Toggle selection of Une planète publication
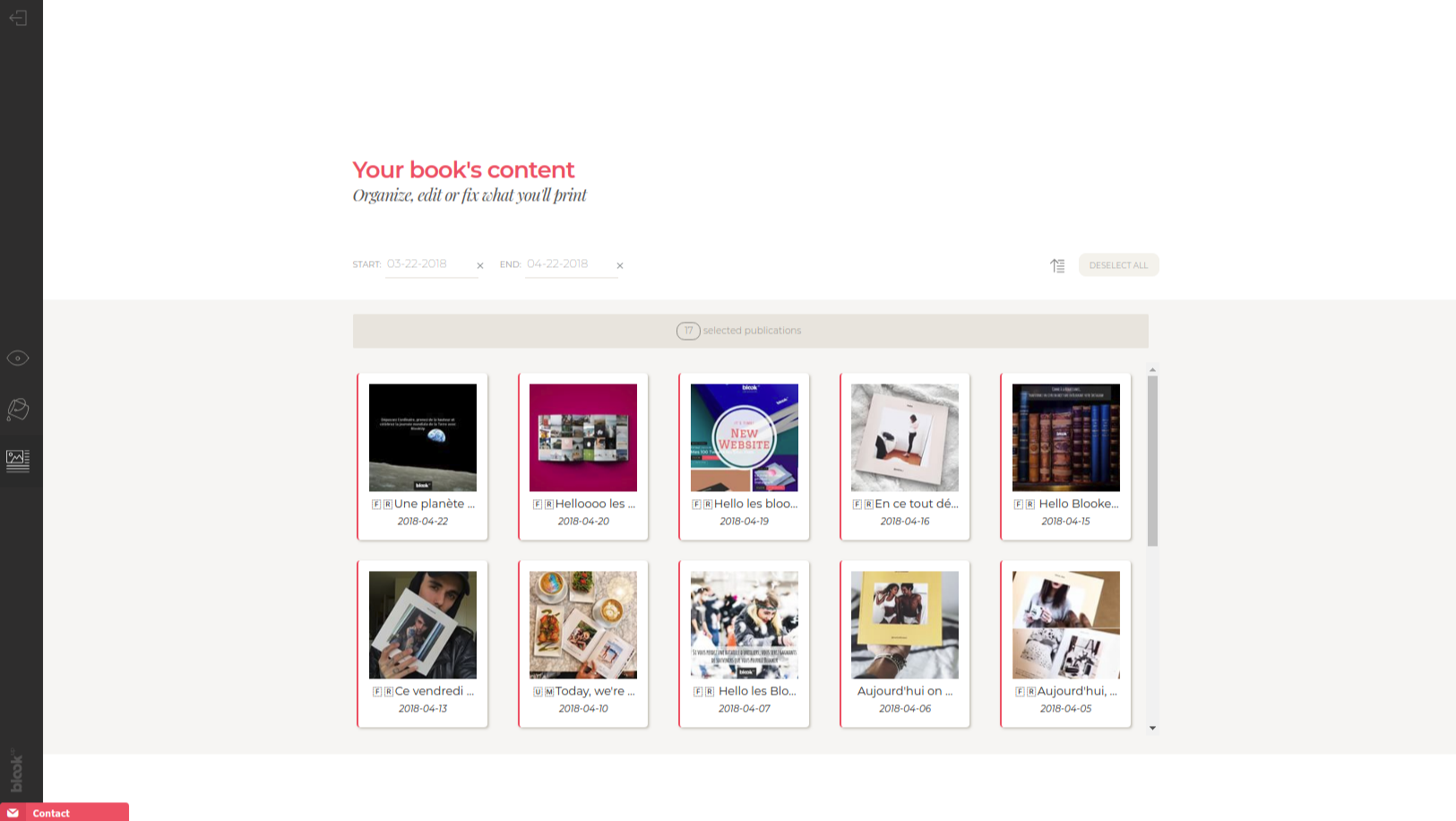The height and width of the screenshot is (821, 1456). [423, 456]
